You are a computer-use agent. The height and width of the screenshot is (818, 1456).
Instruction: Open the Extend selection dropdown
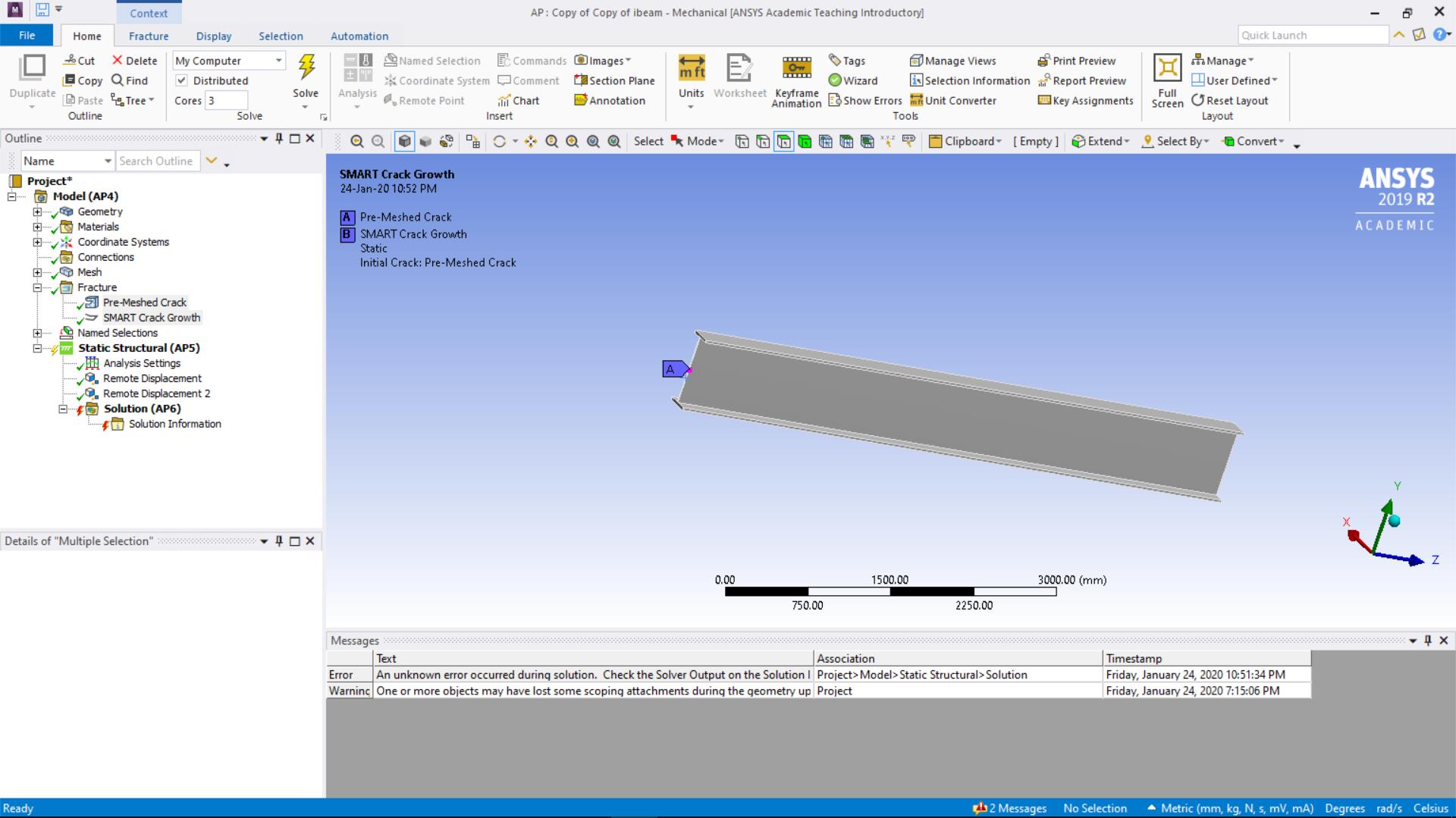pos(1100,141)
